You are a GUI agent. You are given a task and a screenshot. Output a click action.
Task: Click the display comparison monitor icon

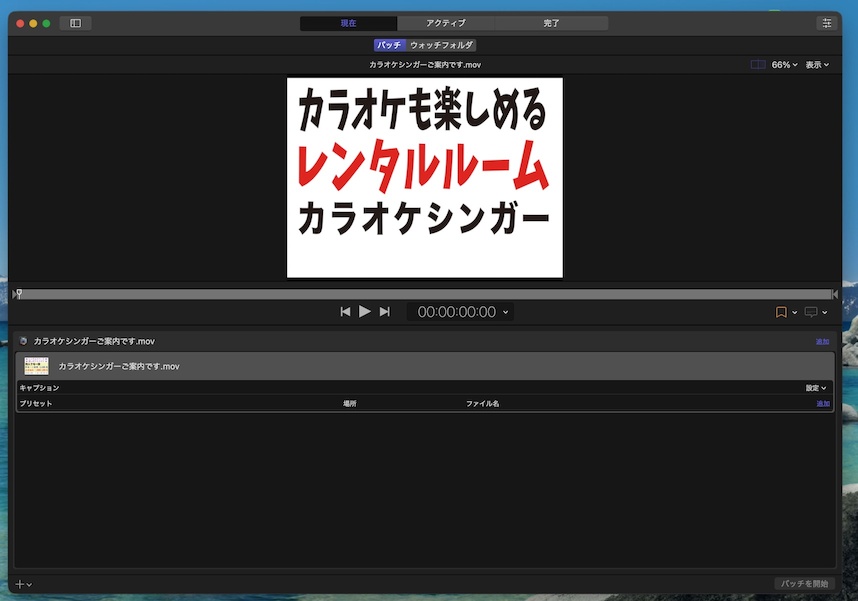coord(811,312)
